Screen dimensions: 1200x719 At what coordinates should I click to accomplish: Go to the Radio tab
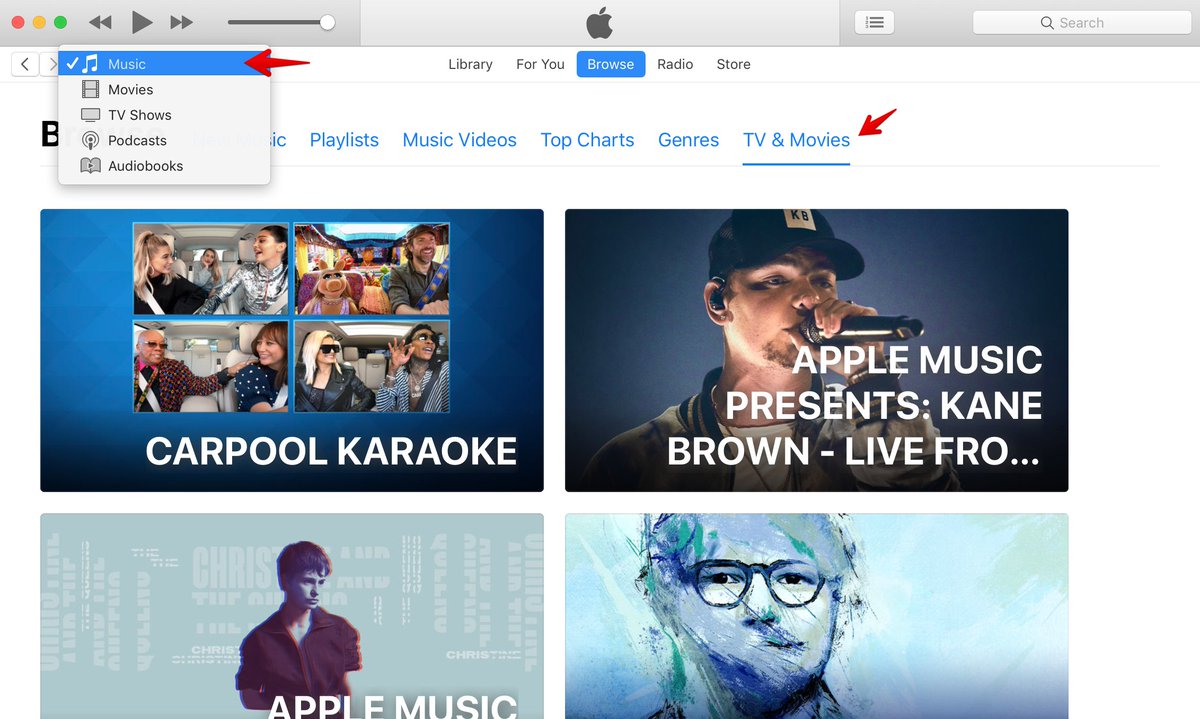click(675, 64)
